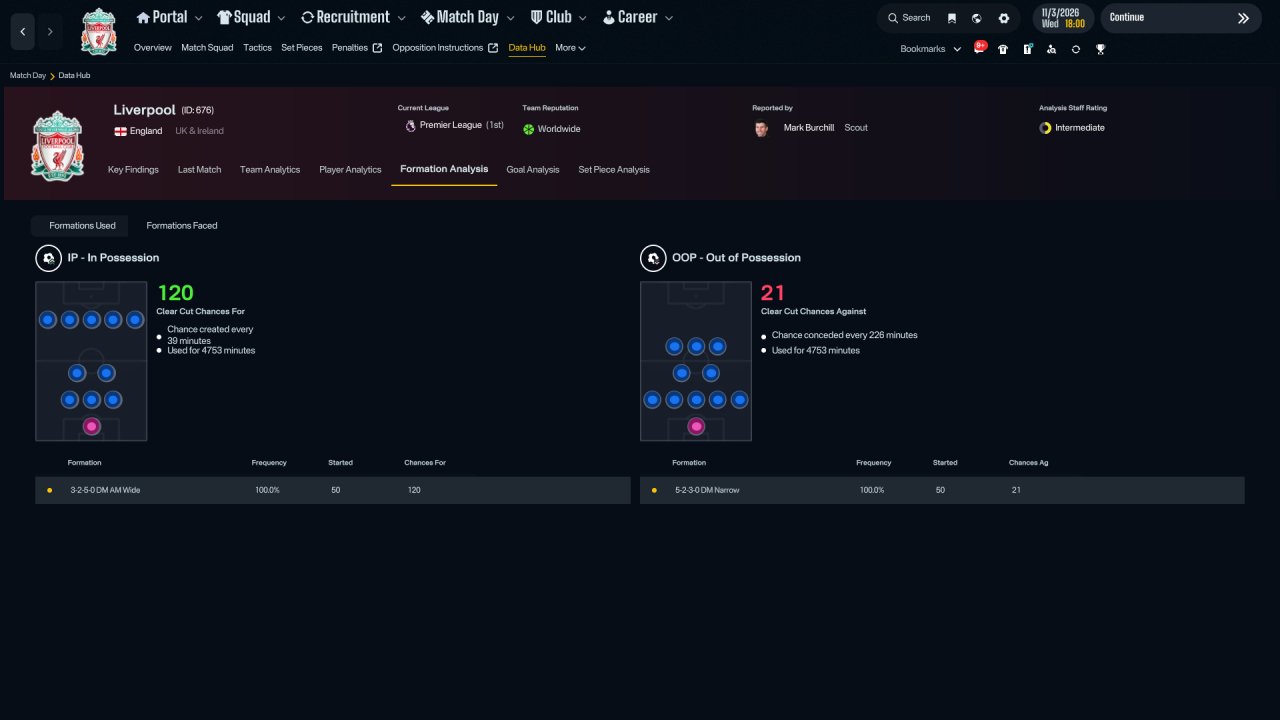This screenshot has height=720, width=1280.
Task: Go to the Overview submenu item
Action: click(152, 48)
